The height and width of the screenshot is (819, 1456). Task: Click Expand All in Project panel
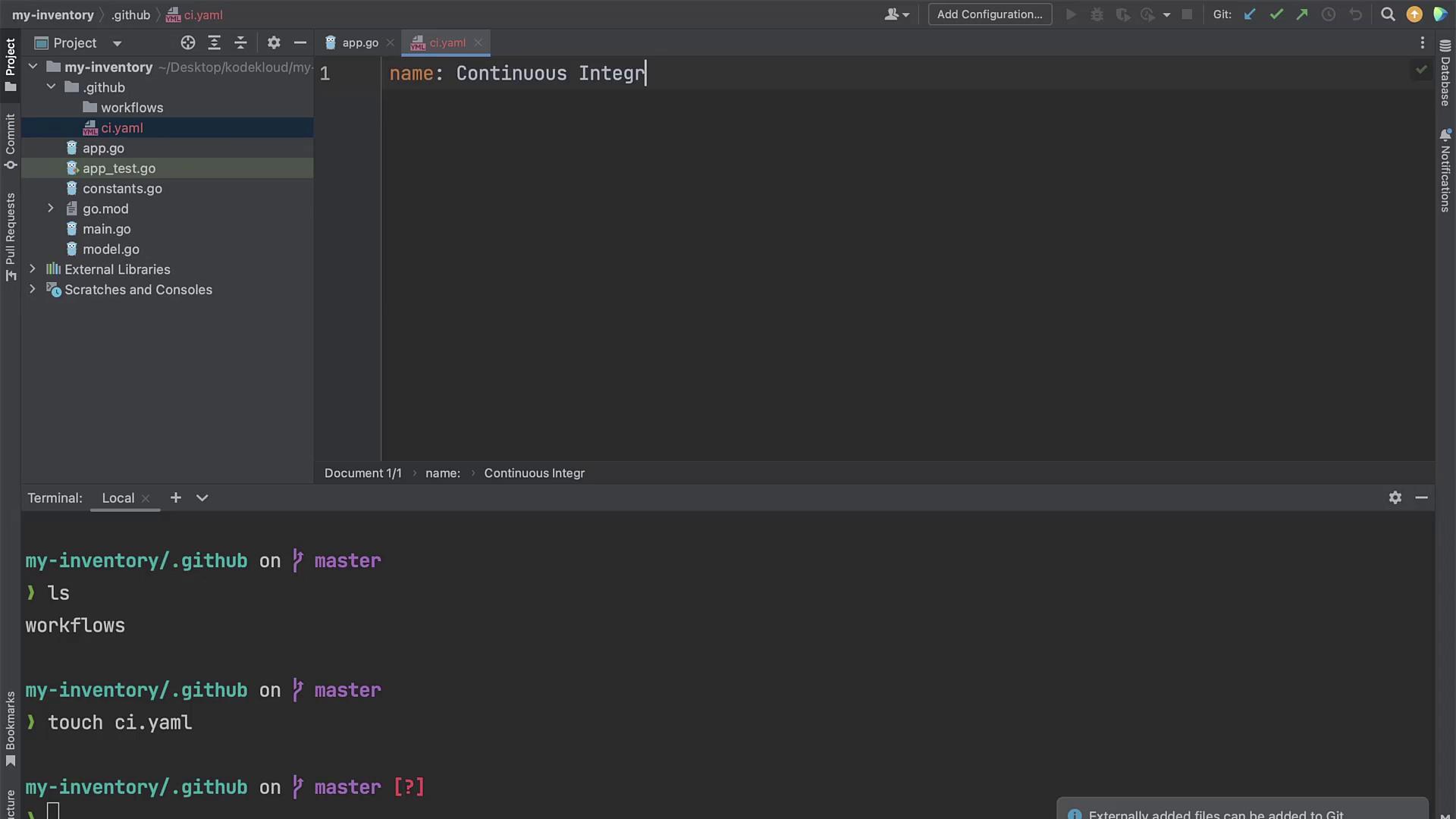point(215,43)
